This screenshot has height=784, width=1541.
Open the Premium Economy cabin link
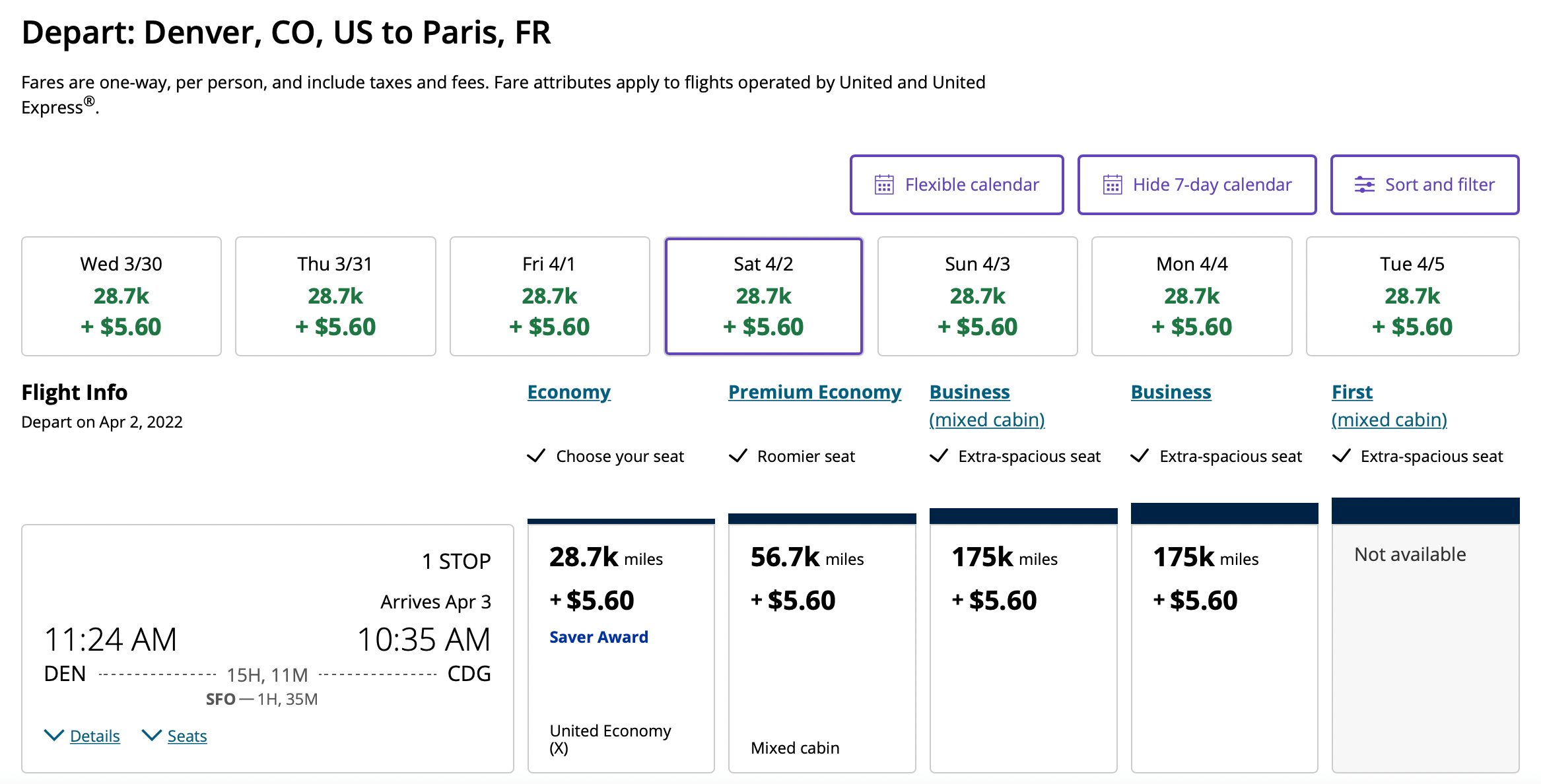815,392
